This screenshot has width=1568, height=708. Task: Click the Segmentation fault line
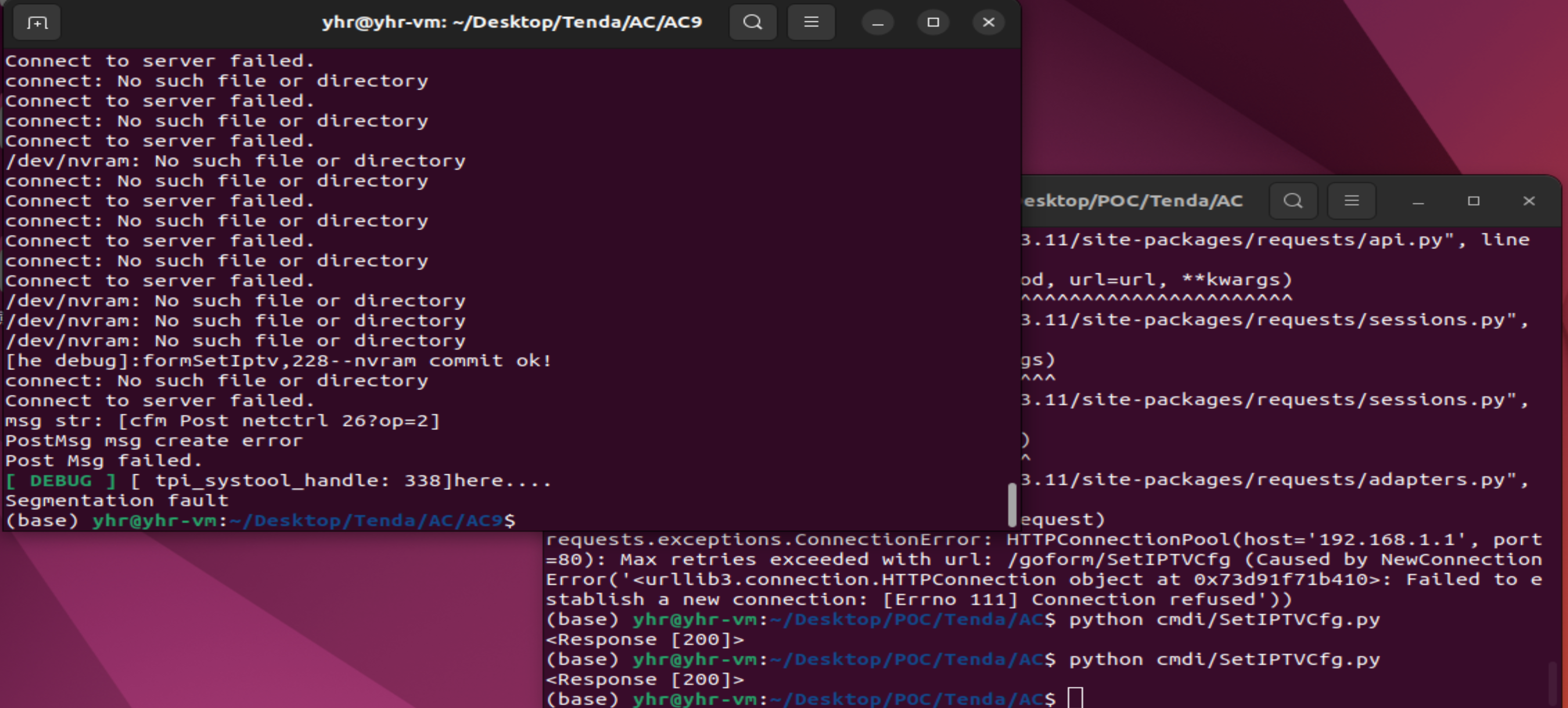tap(117, 501)
